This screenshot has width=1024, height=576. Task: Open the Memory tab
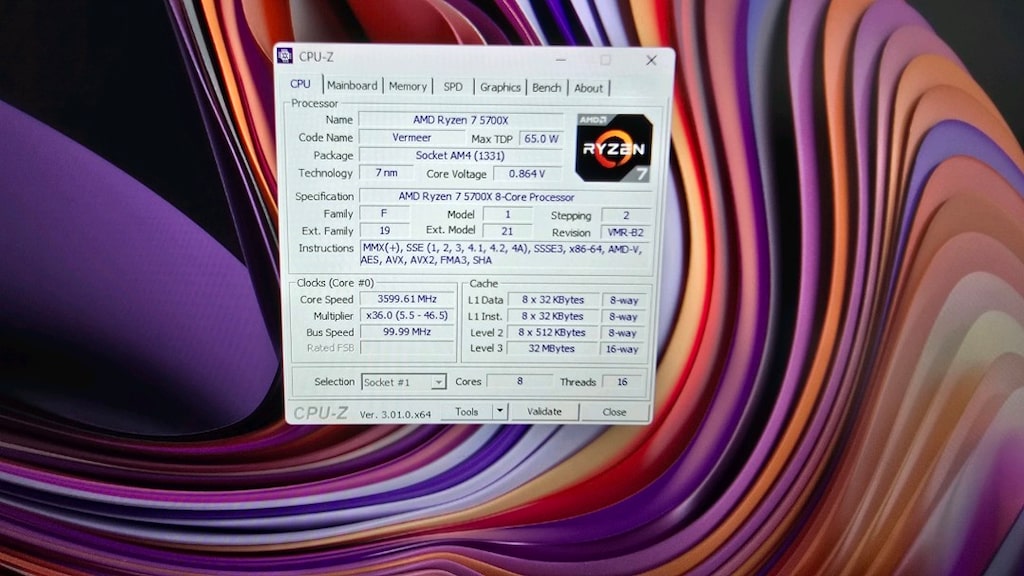[x=408, y=86]
